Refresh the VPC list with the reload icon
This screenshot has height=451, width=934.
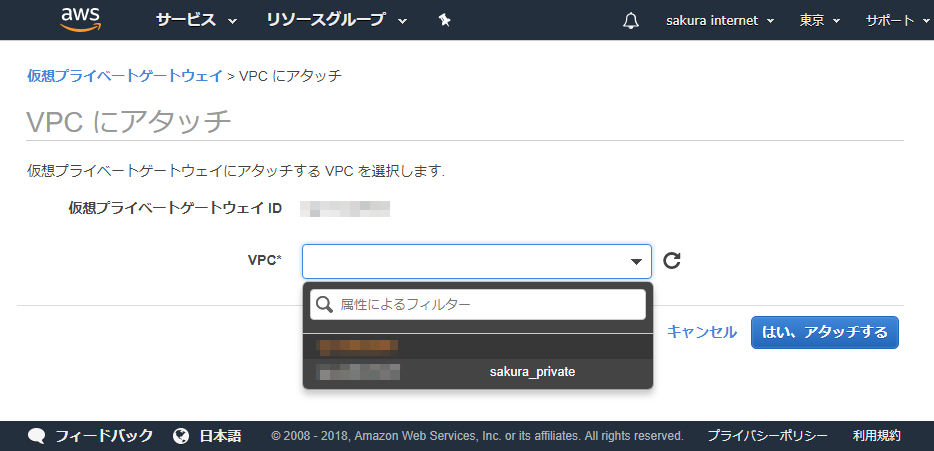pos(673,261)
